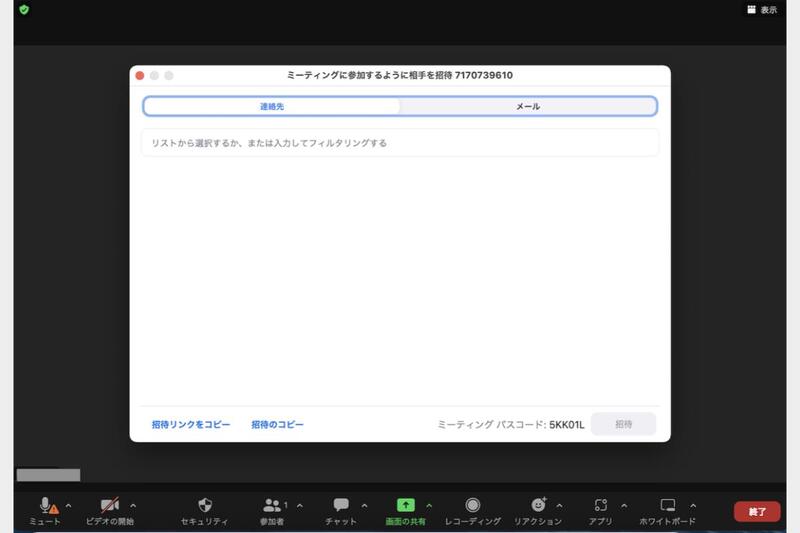Open share screen options caret
Screen dimensions: 800x533
point(429,505)
